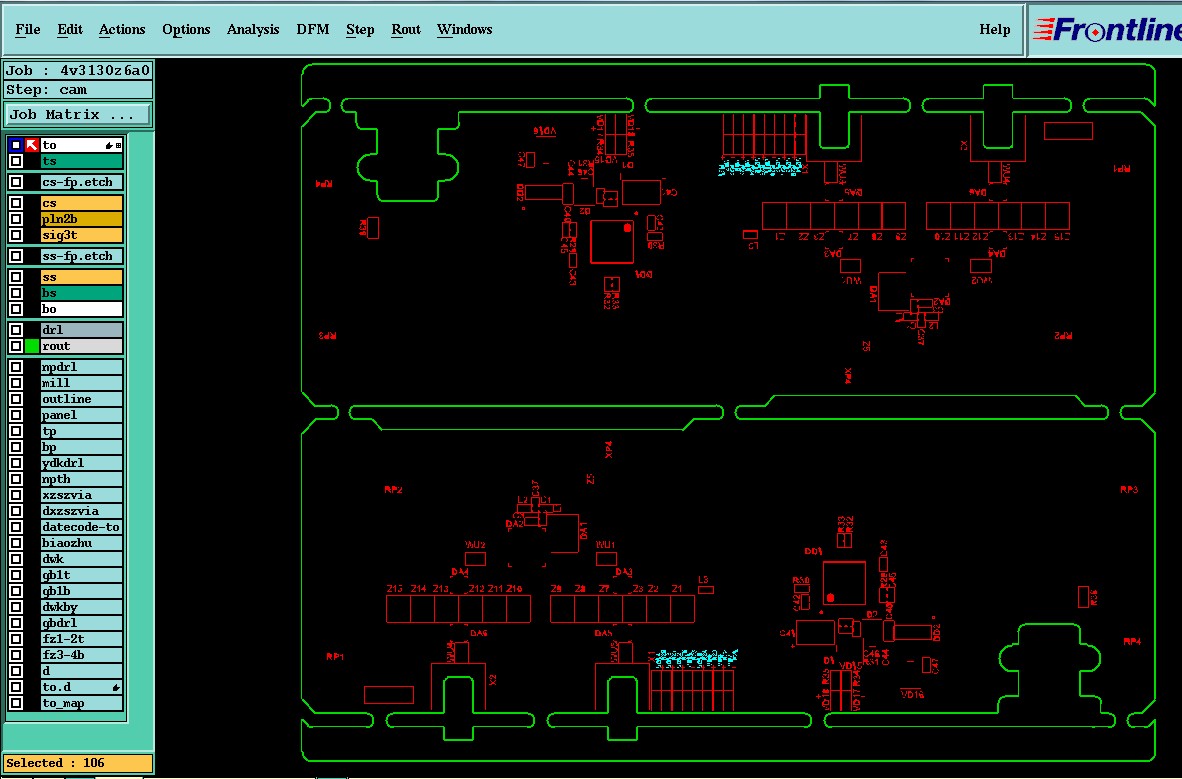Select the 'dxzszvia' layer name

click(81, 511)
